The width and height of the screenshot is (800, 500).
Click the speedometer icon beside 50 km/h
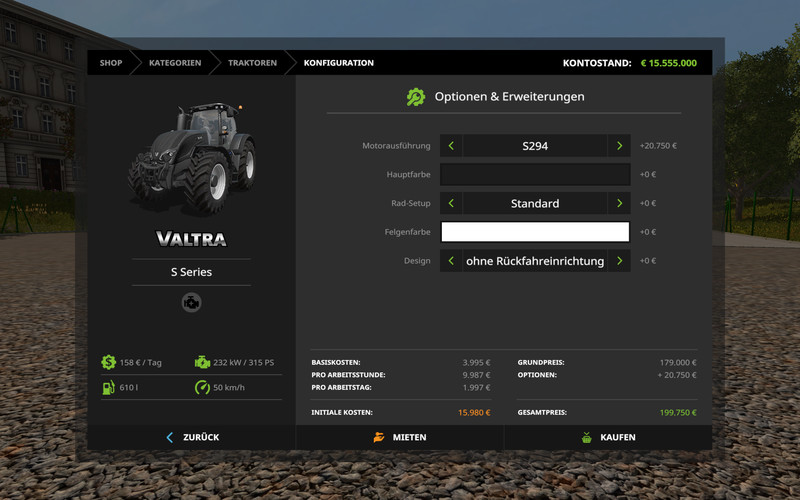click(202, 387)
